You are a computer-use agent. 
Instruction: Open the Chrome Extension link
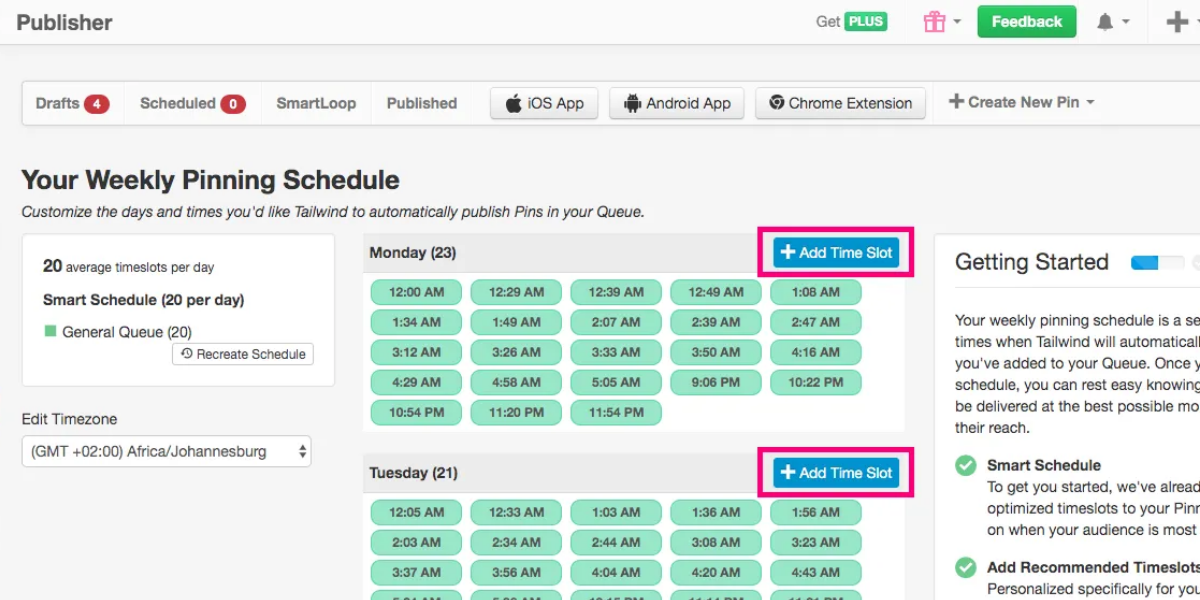[840, 103]
